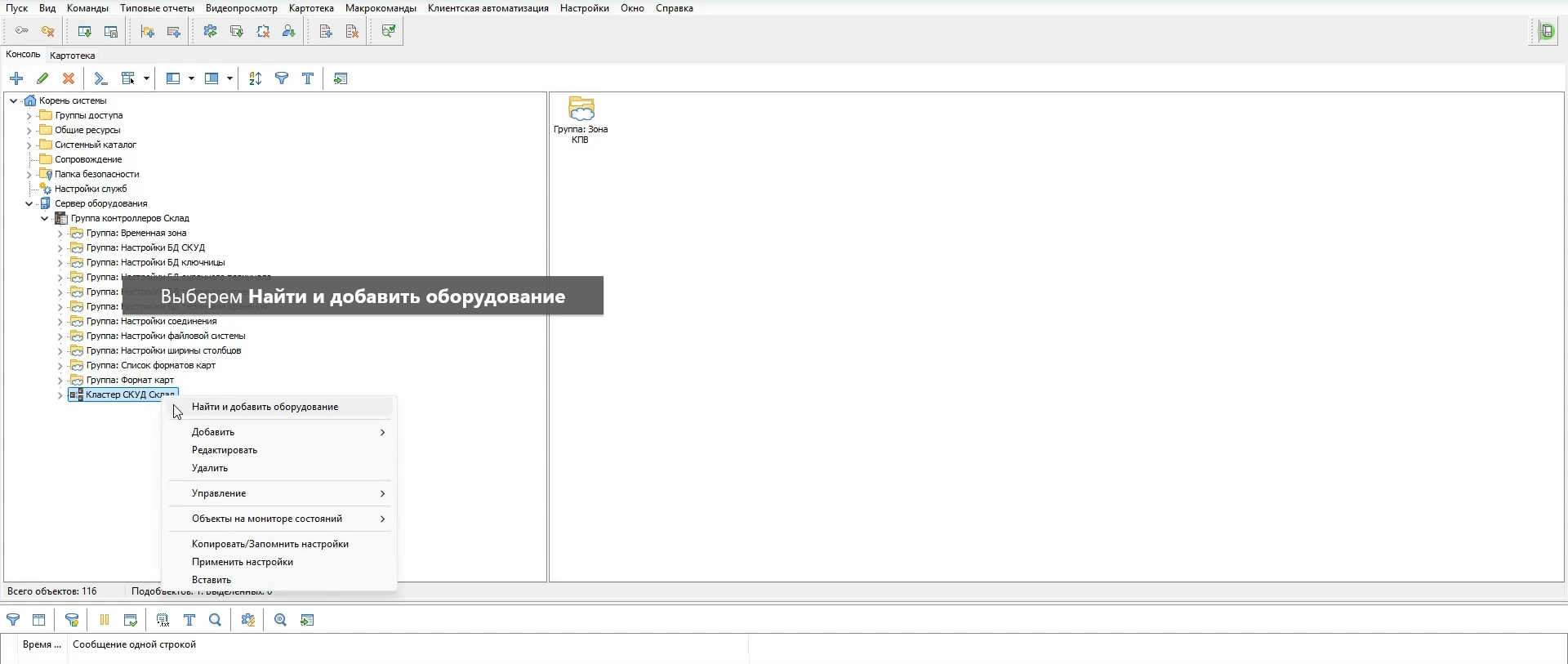This screenshot has width=1568, height=664.
Task: Click the yellow pause icon in log toolbar
Action: [x=105, y=620]
